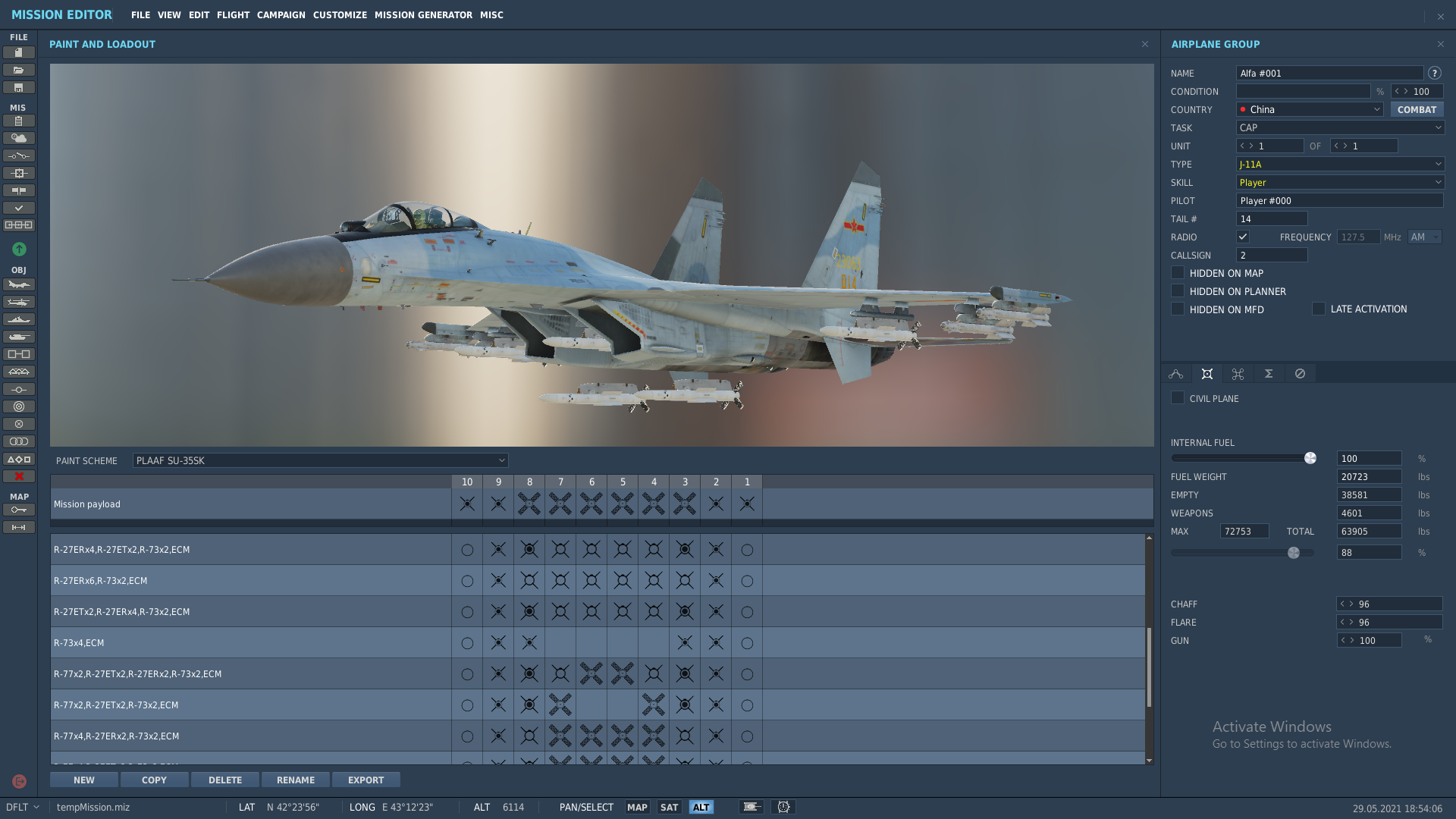Image resolution: width=1456 pixels, height=819 pixels.
Task: Select the R-73x4,ECM loadout row
Action: [x=598, y=642]
